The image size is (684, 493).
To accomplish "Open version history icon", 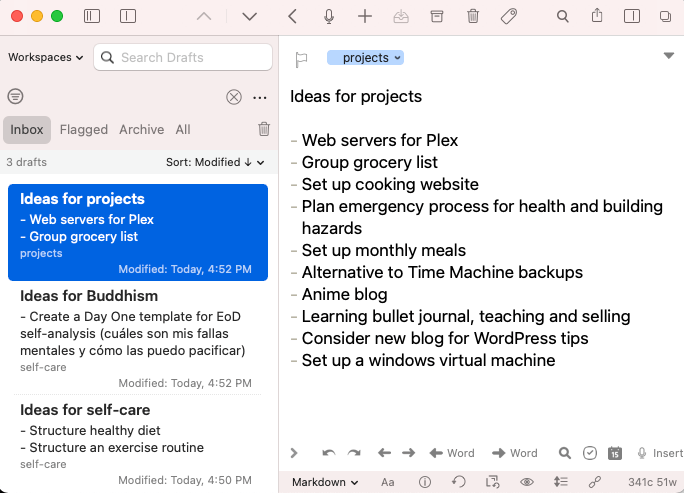I will (458, 482).
